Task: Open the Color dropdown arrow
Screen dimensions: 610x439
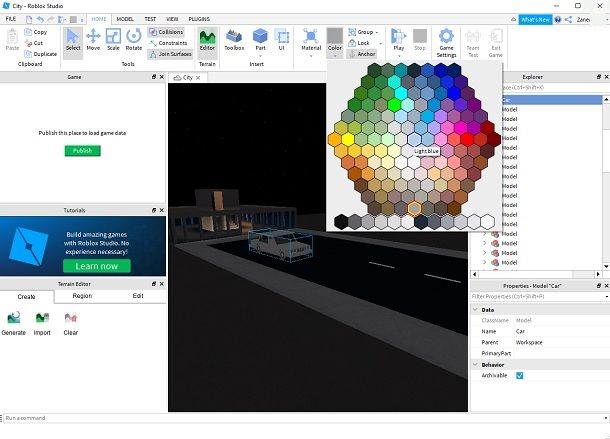Action: (x=335, y=56)
